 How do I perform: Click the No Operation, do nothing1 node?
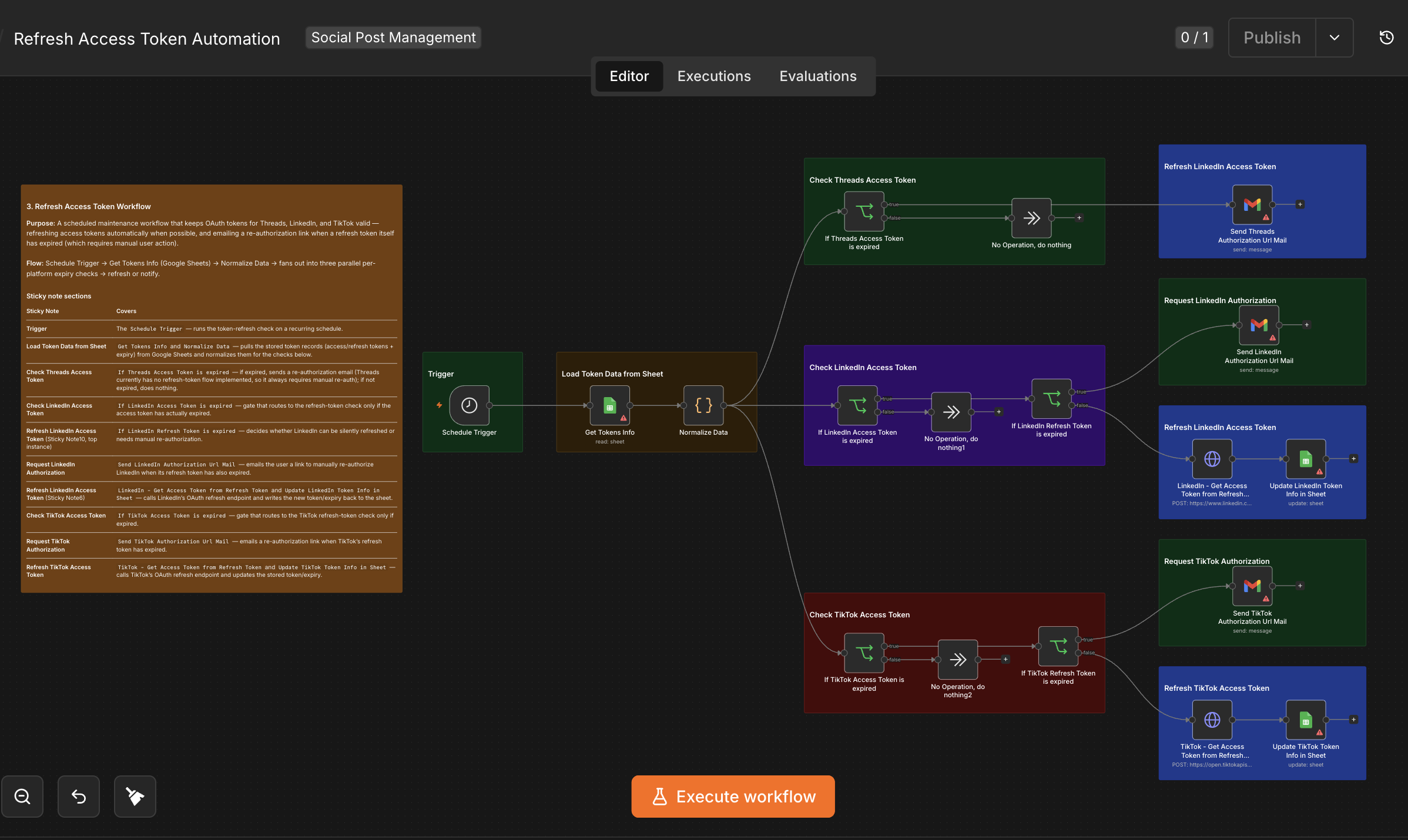tap(951, 412)
